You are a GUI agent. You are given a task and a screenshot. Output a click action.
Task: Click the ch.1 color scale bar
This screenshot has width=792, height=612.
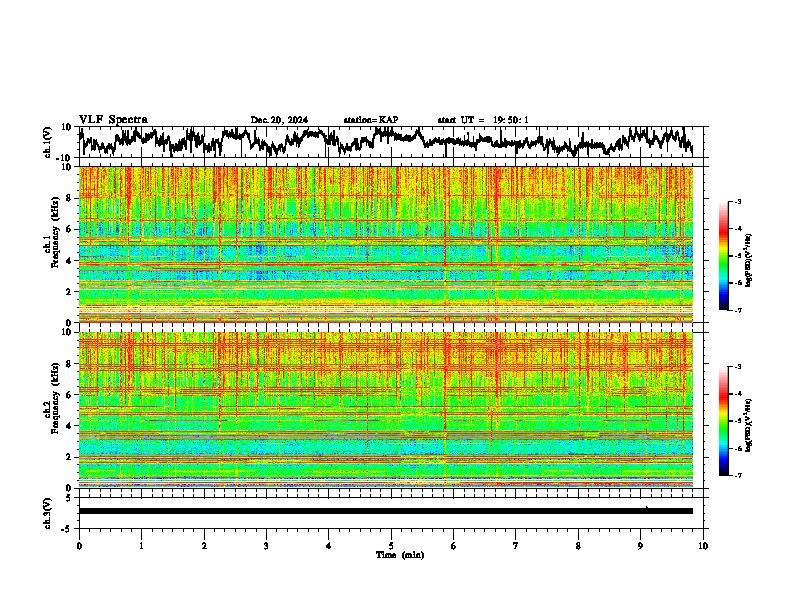pyautogui.click(x=723, y=256)
